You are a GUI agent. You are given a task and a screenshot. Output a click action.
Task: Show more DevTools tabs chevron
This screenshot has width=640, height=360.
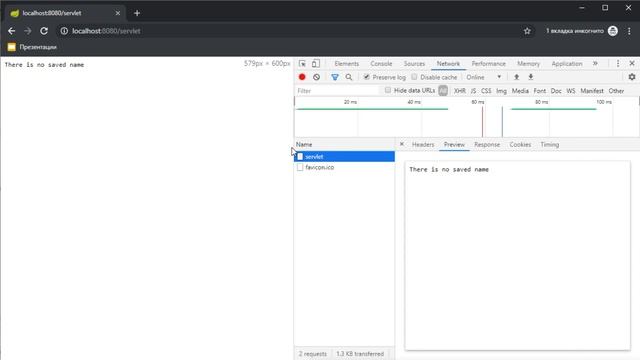tap(595, 64)
